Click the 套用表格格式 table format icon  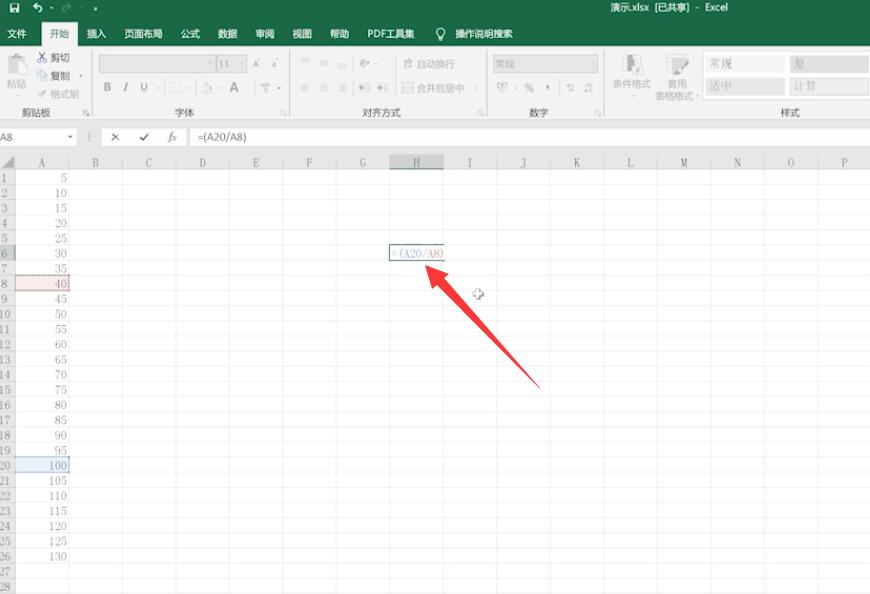pyautogui.click(x=677, y=64)
